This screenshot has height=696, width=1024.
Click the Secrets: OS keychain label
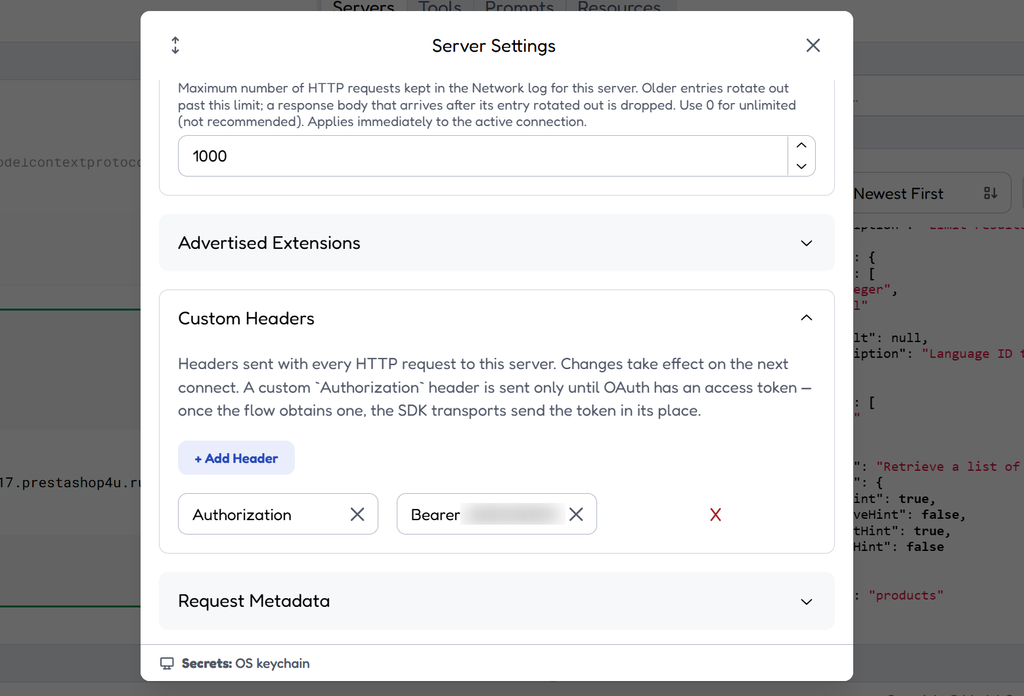(x=246, y=663)
